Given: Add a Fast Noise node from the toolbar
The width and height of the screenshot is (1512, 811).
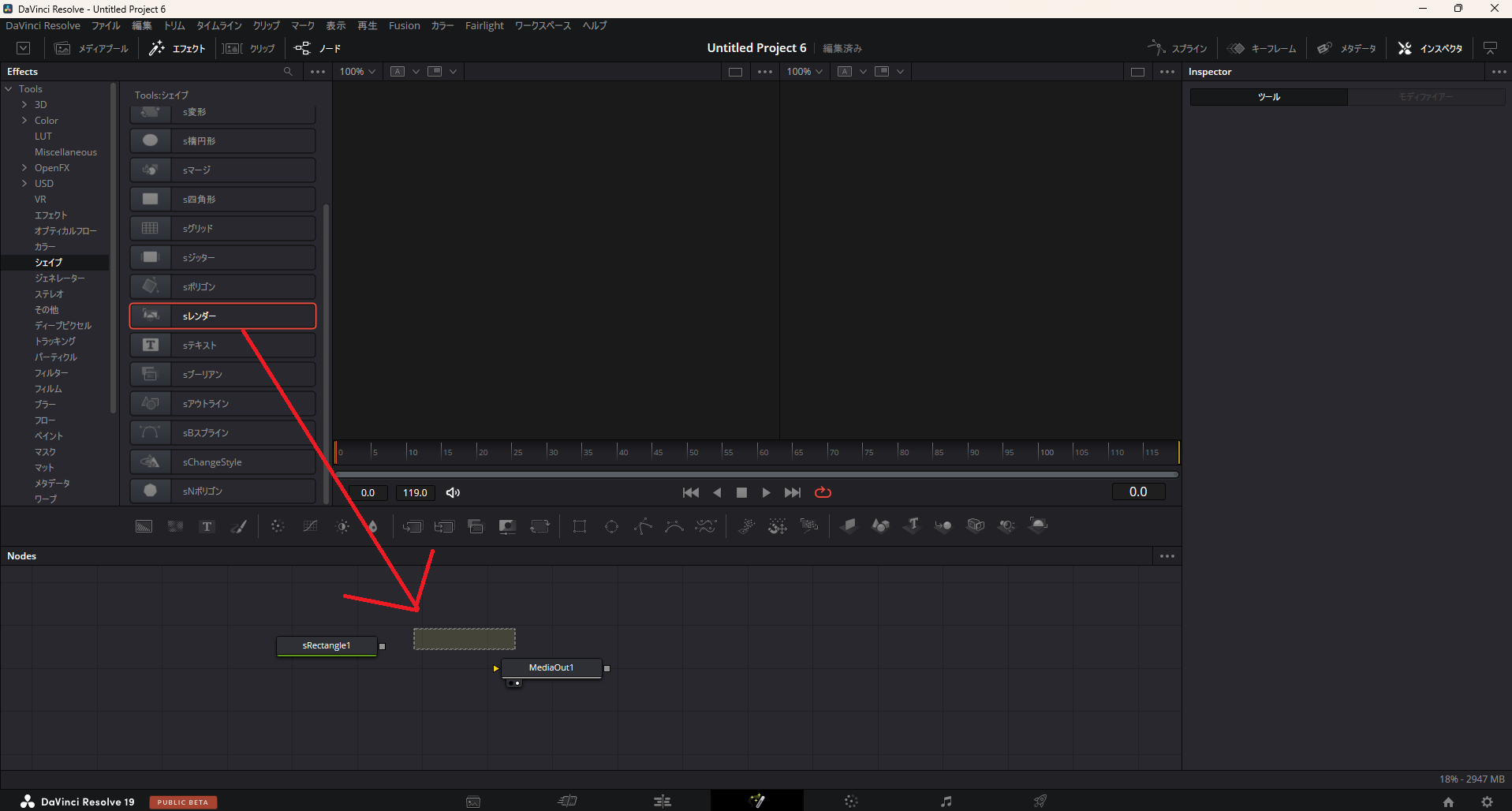Looking at the screenshot, I should (x=175, y=526).
